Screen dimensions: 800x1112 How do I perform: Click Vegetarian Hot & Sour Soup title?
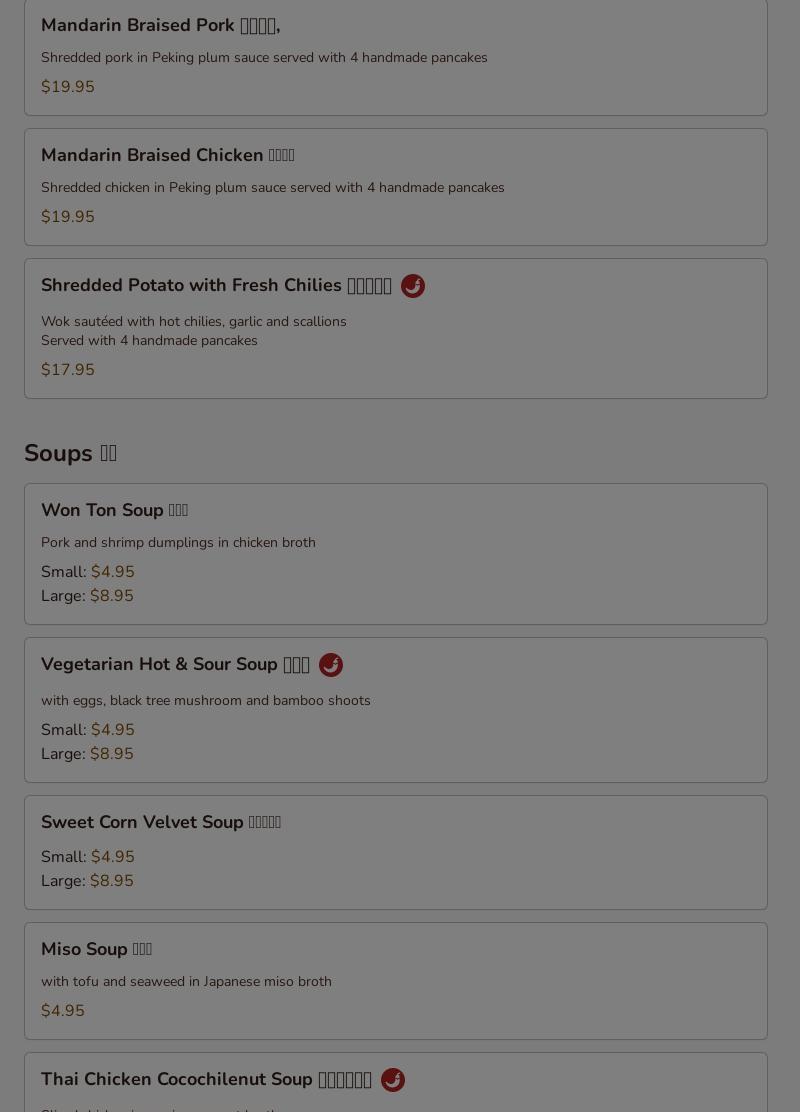(175, 665)
